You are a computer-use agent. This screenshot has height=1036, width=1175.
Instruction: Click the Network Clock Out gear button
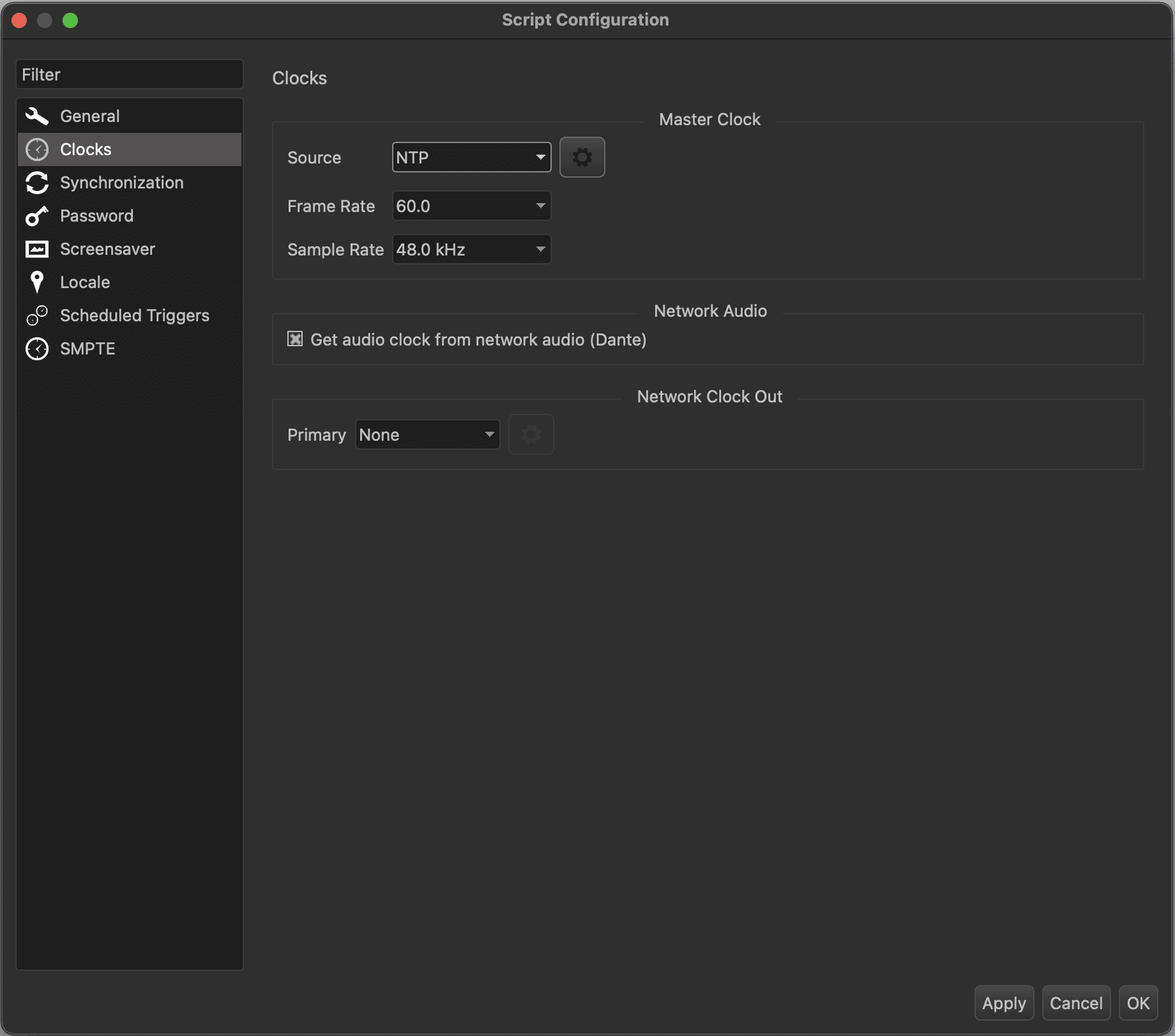531,435
